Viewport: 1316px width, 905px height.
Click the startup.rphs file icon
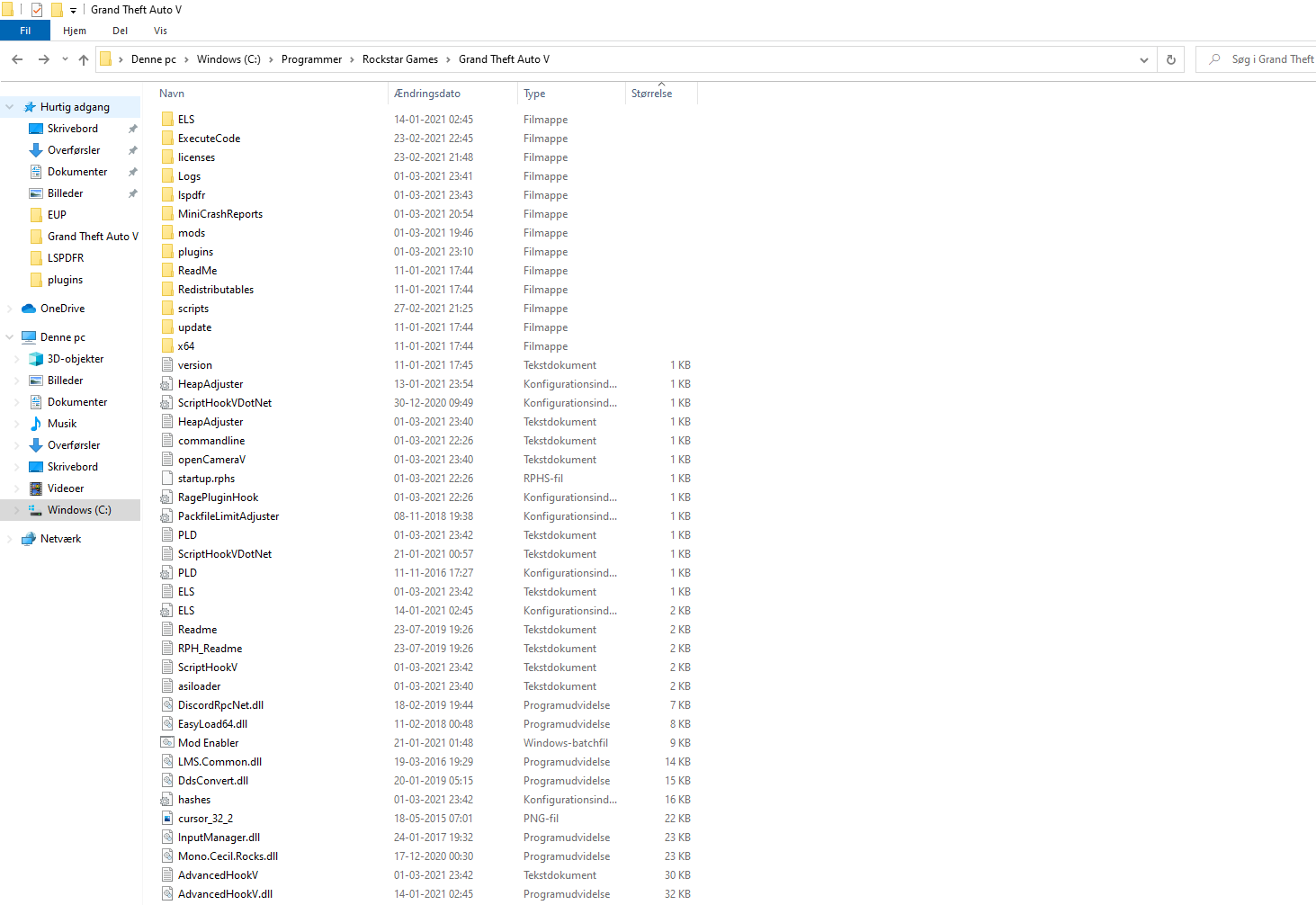tap(167, 479)
